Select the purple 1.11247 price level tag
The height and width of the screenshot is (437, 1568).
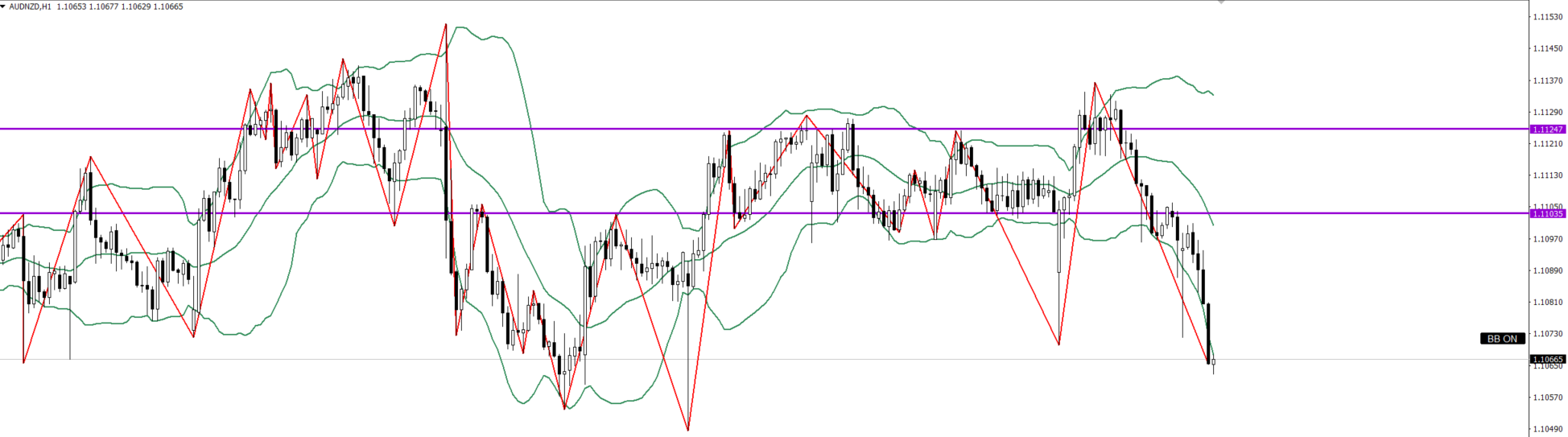[1548, 130]
